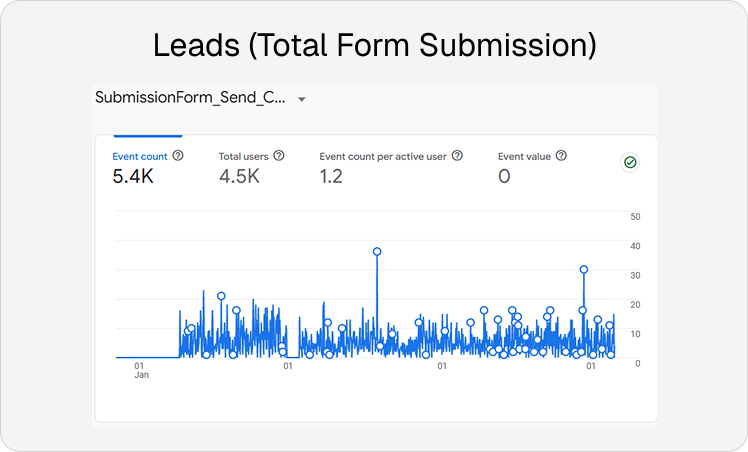Click the 50 label on the y-axis
The height and width of the screenshot is (452, 748).
[x=635, y=217]
